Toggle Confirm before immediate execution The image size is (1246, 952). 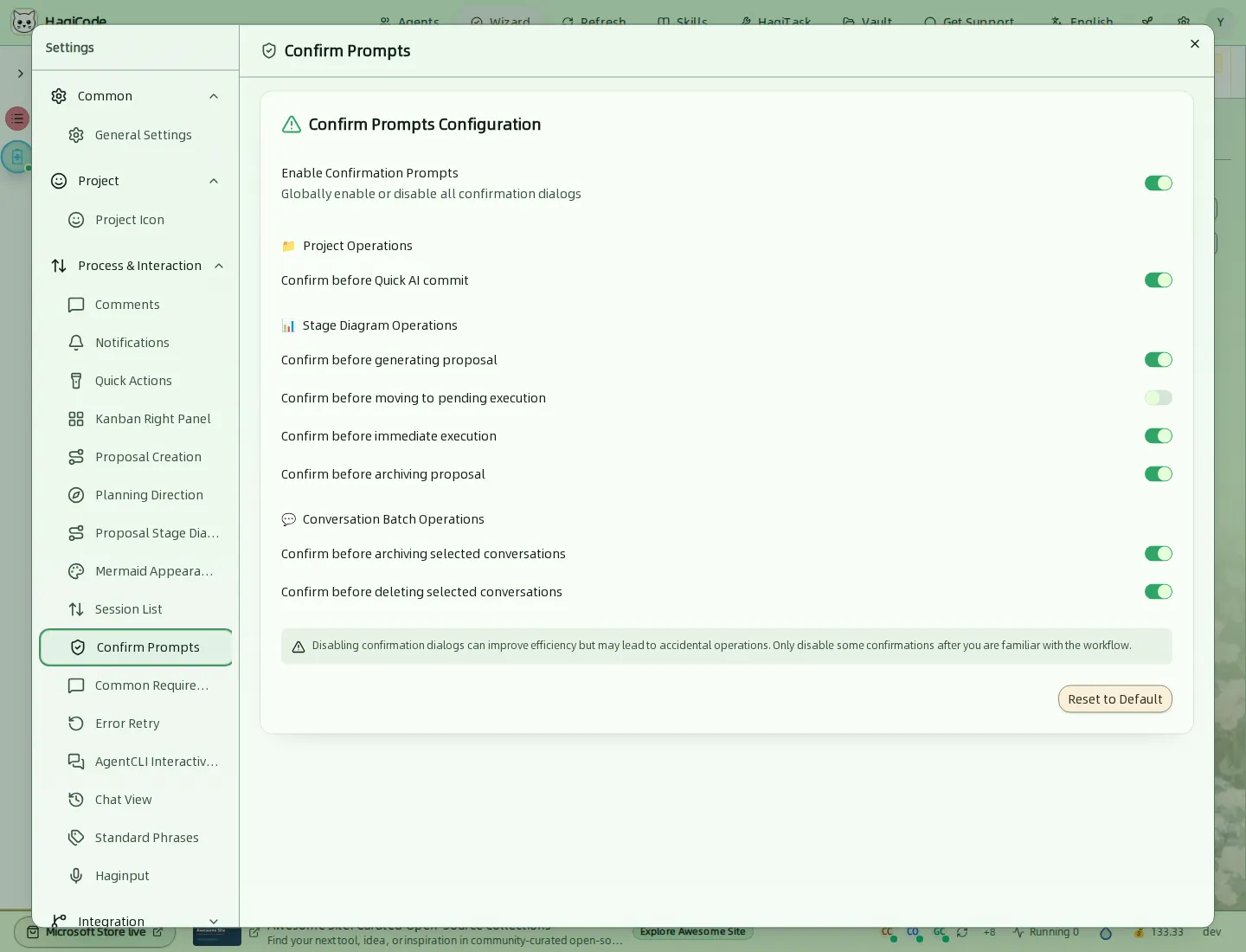click(1158, 435)
